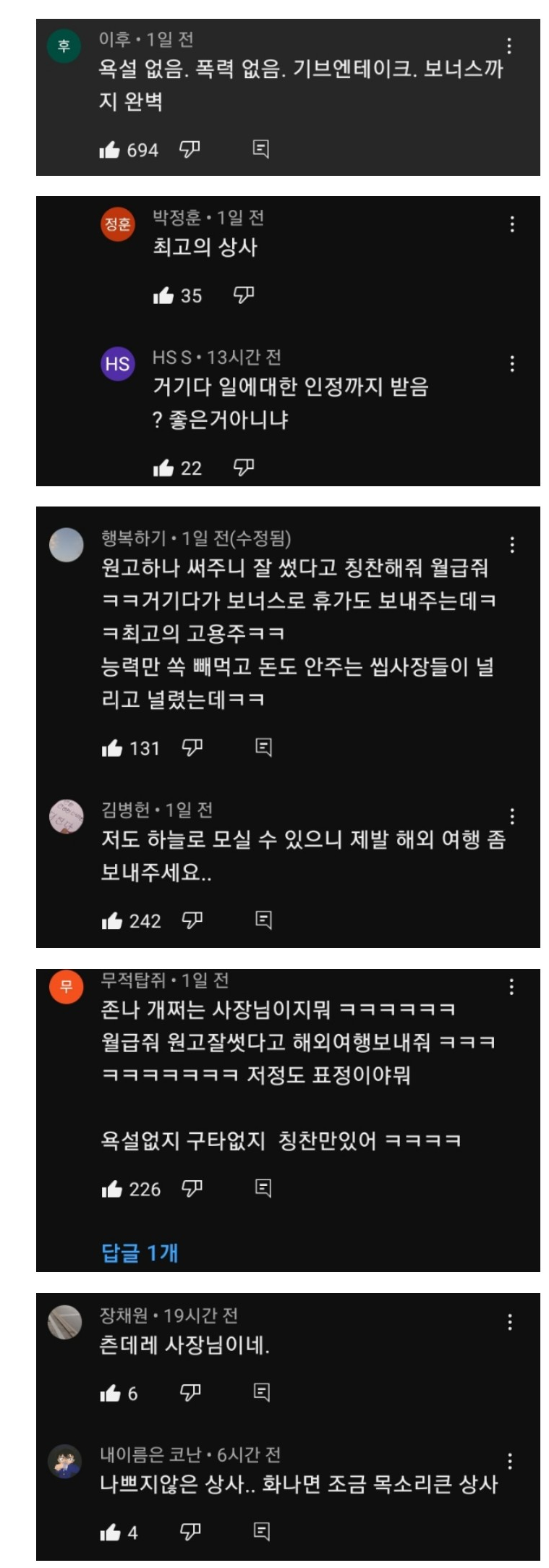Open reply icon on 무적탑쥐's comment

(263, 1188)
